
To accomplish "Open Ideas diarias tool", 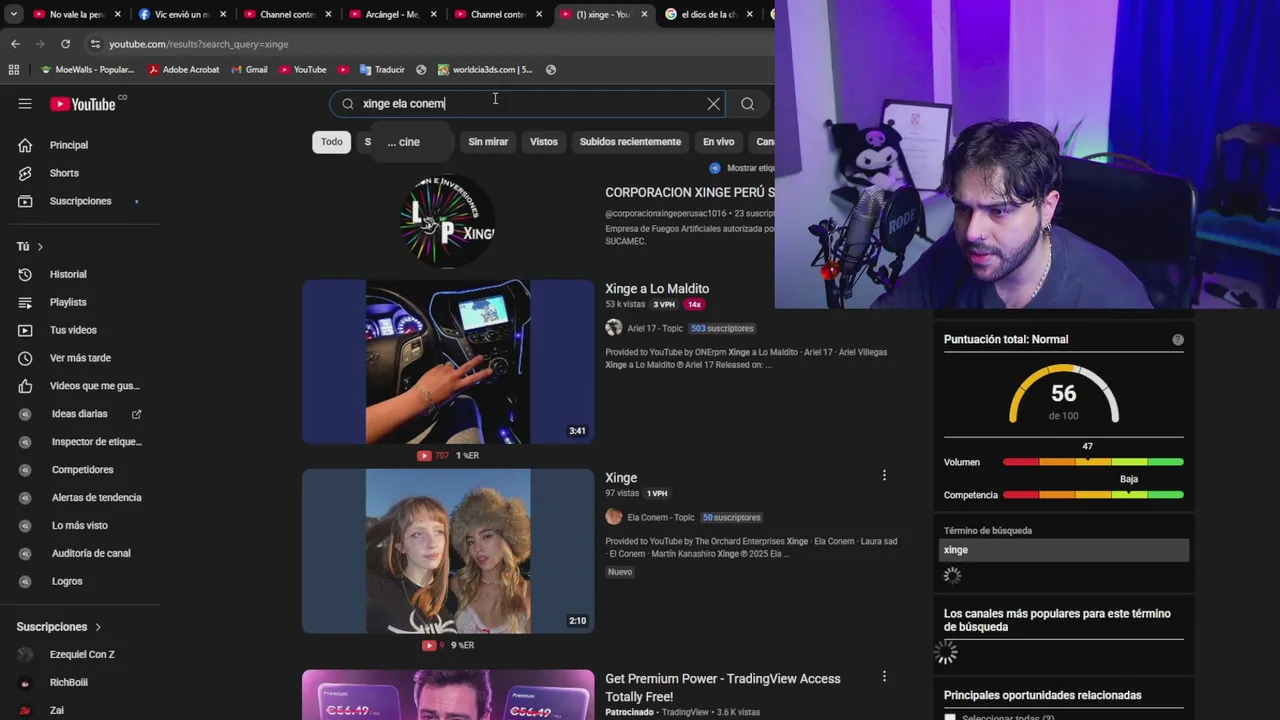I will click(80, 414).
